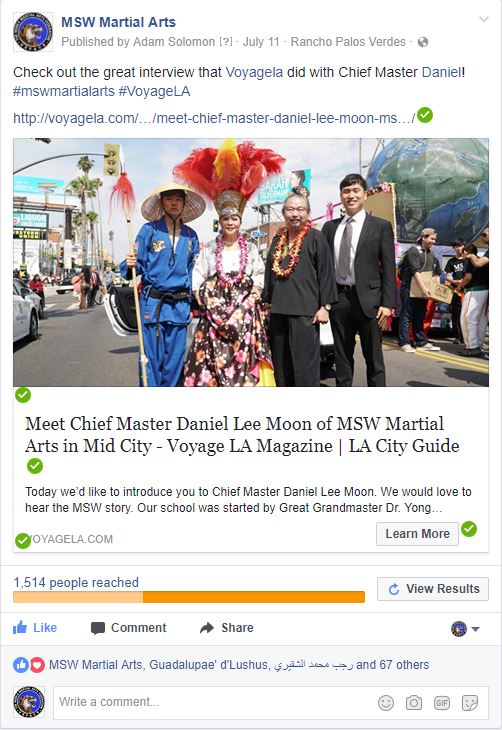Click the people reached orange progress bar

pyautogui.click(x=189, y=597)
